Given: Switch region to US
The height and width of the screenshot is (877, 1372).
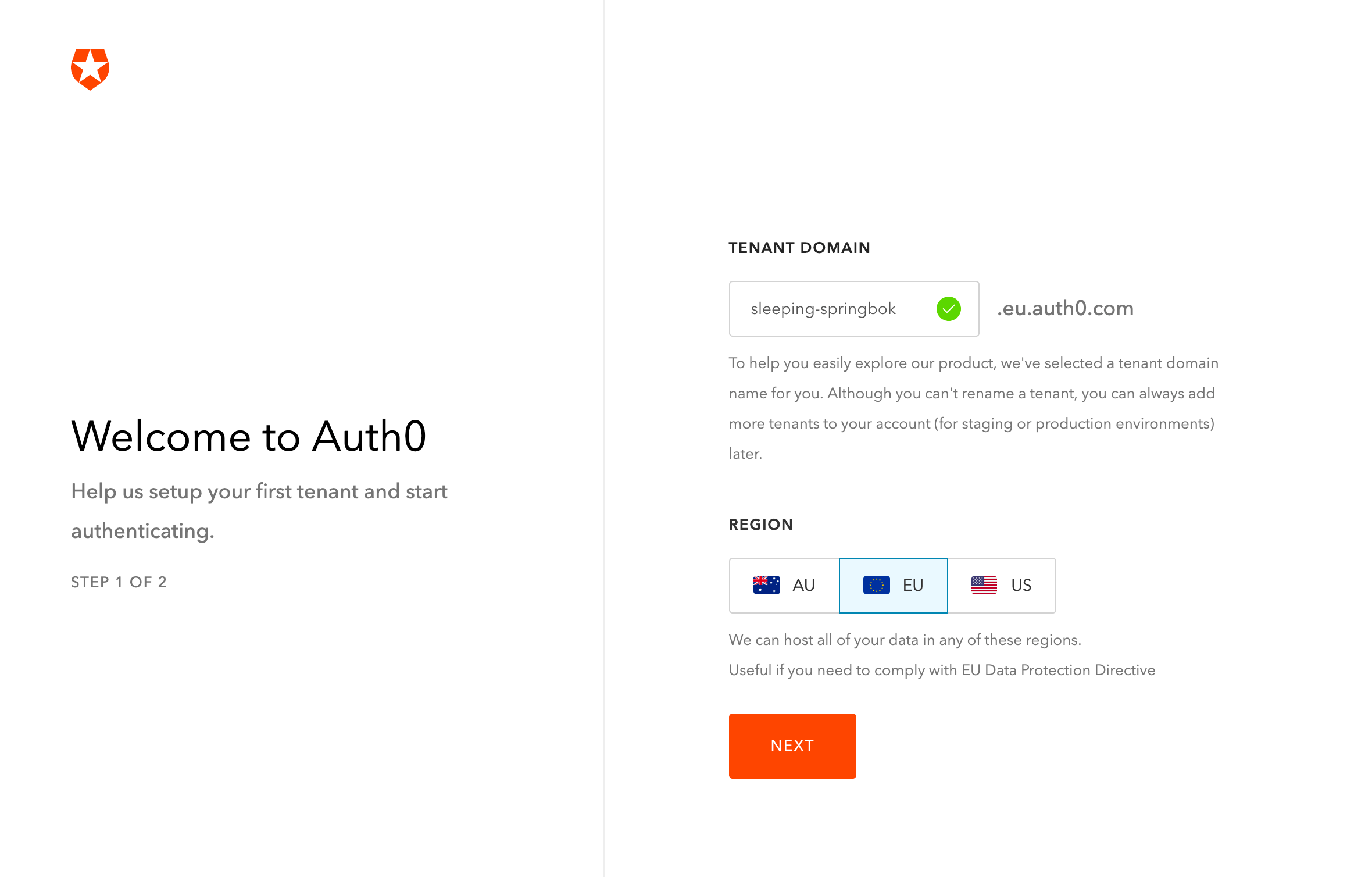Looking at the screenshot, I should coord(1002,585).
